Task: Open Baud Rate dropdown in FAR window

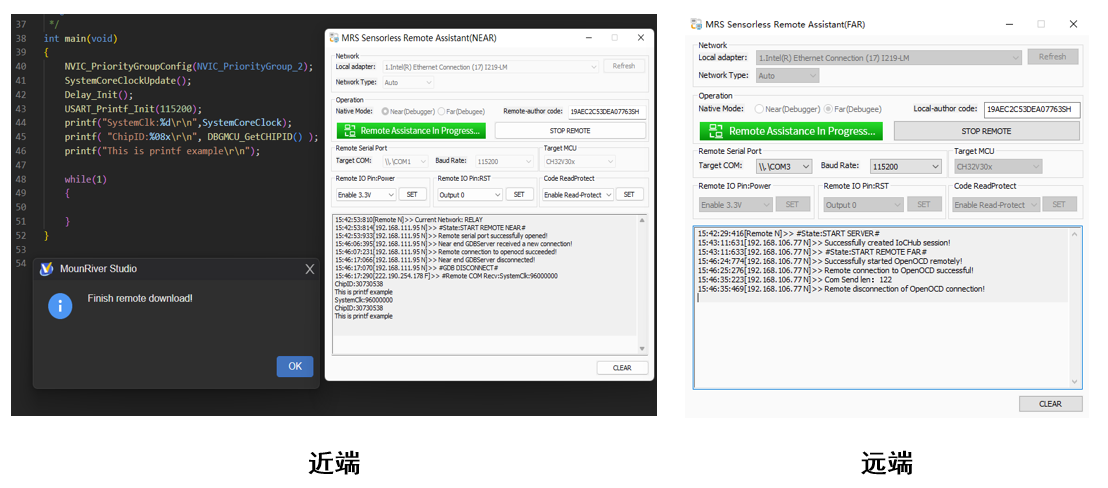Action: pyautogui.click(x=905, y=167)
